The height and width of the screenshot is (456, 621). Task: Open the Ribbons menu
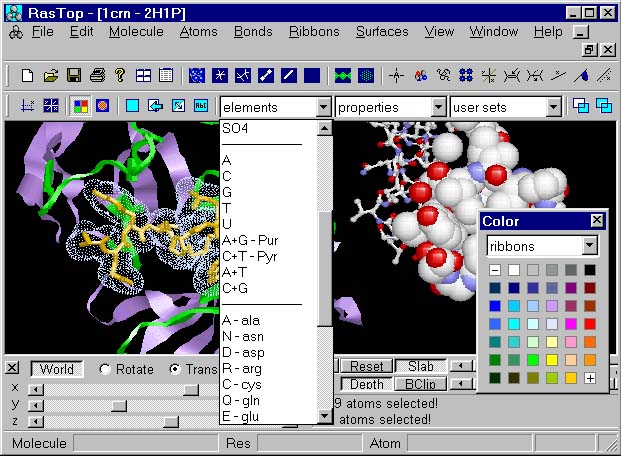point(314,32)
